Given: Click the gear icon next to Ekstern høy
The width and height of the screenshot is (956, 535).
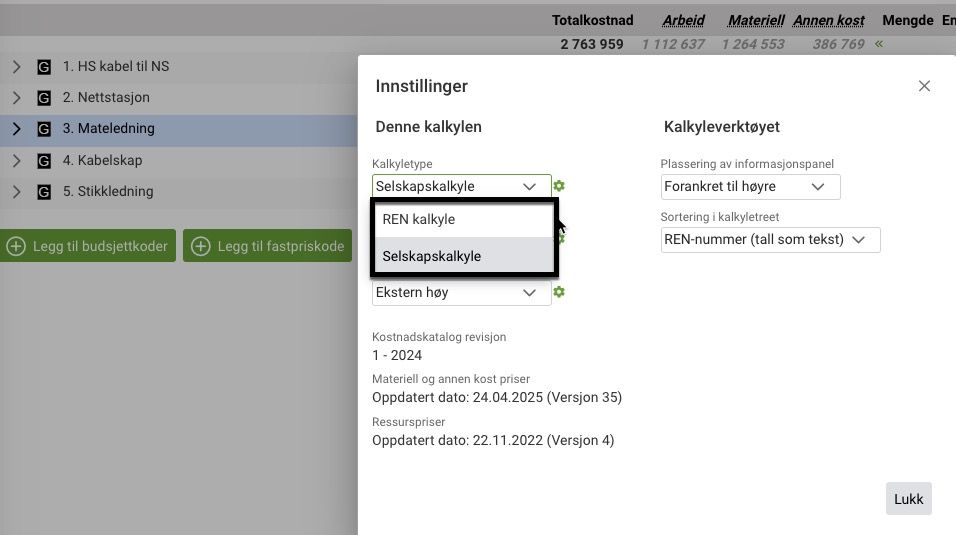Looking at the screenshot, I should [x=559, y=292].
